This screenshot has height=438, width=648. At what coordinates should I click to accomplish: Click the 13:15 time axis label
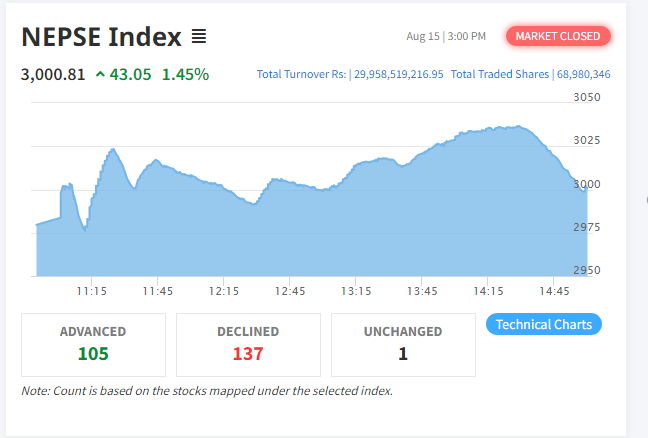click(x=356, y=291)
